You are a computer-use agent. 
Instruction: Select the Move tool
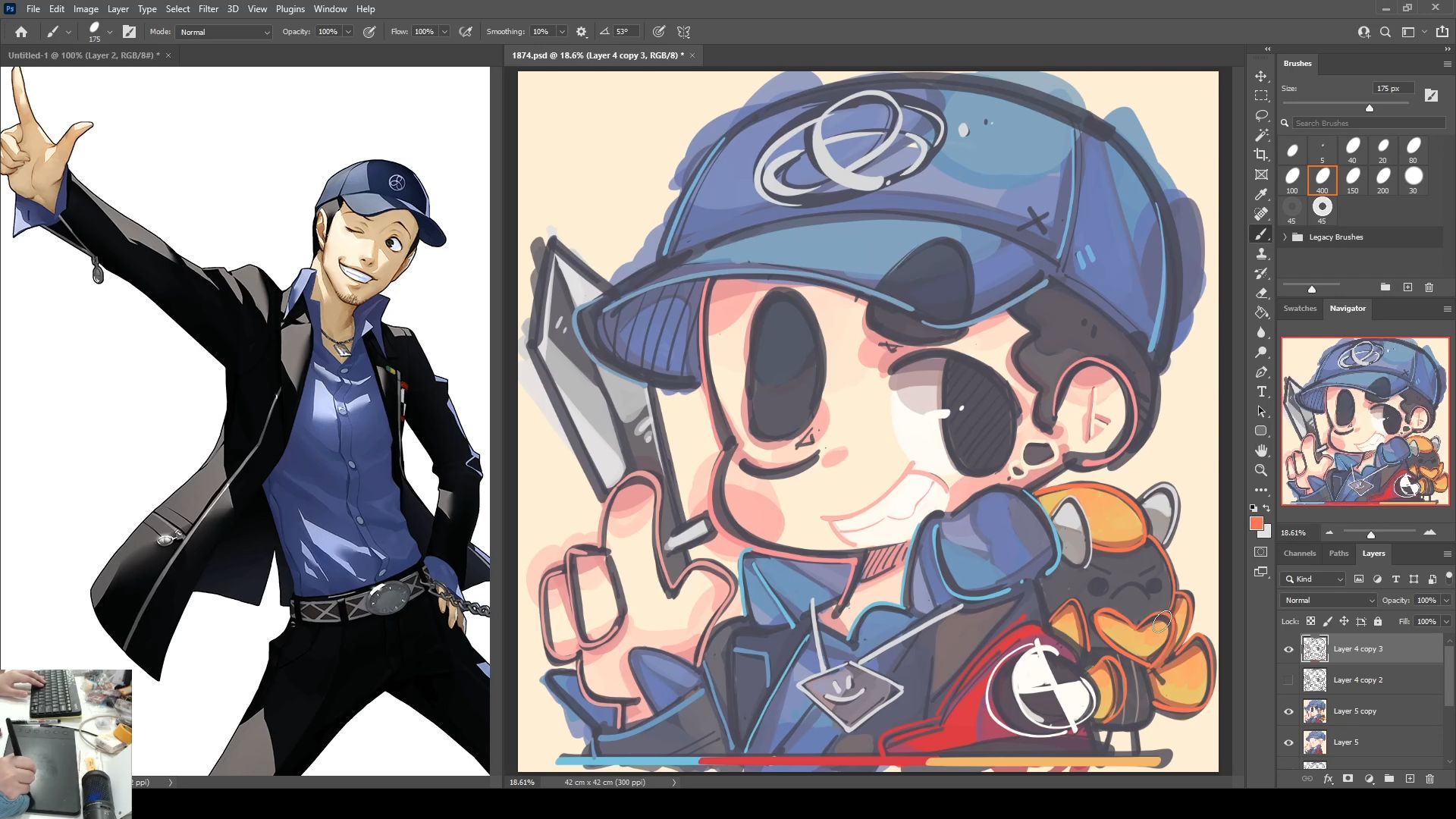coord(1261,77)
